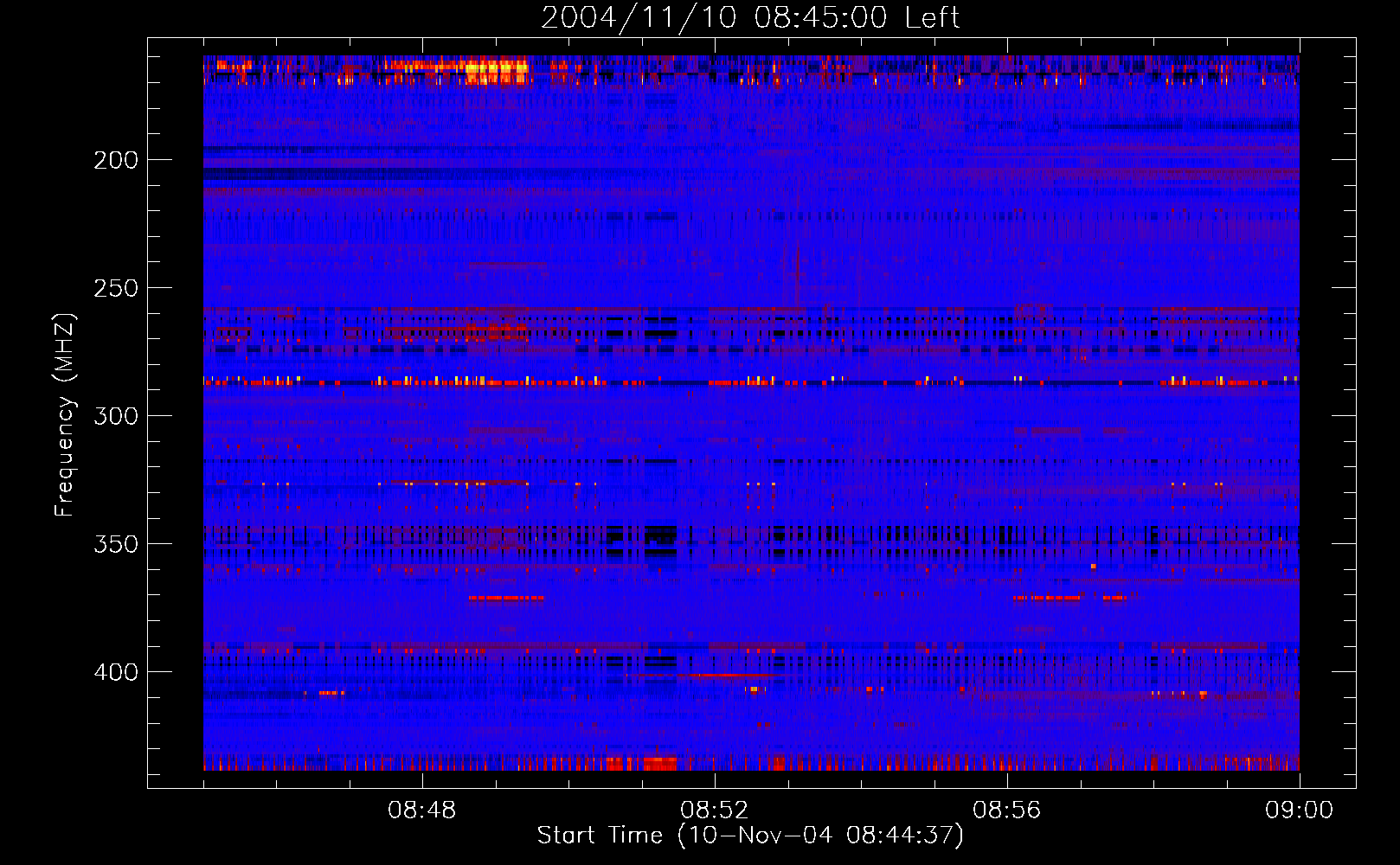
Task: Click the 08:52 time axis label
Action: (x=715, y=811)
